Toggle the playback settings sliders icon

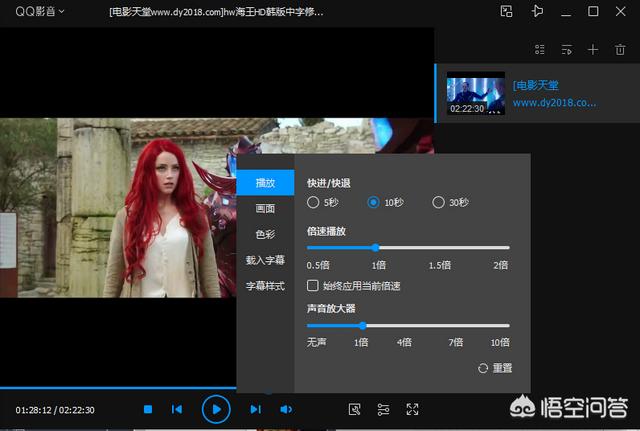coord(383,409)
